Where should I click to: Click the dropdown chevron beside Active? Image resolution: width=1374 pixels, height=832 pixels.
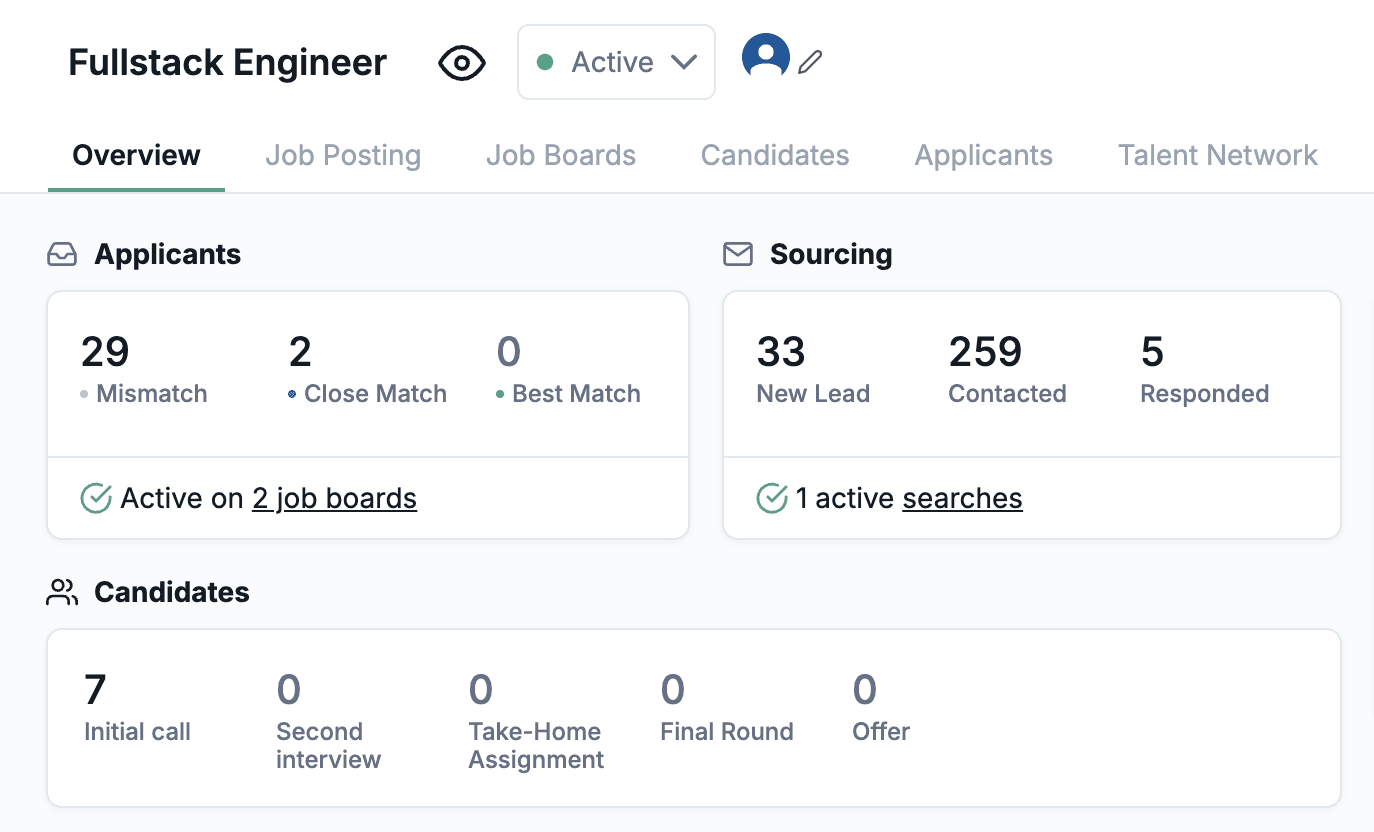pos(684,62)
